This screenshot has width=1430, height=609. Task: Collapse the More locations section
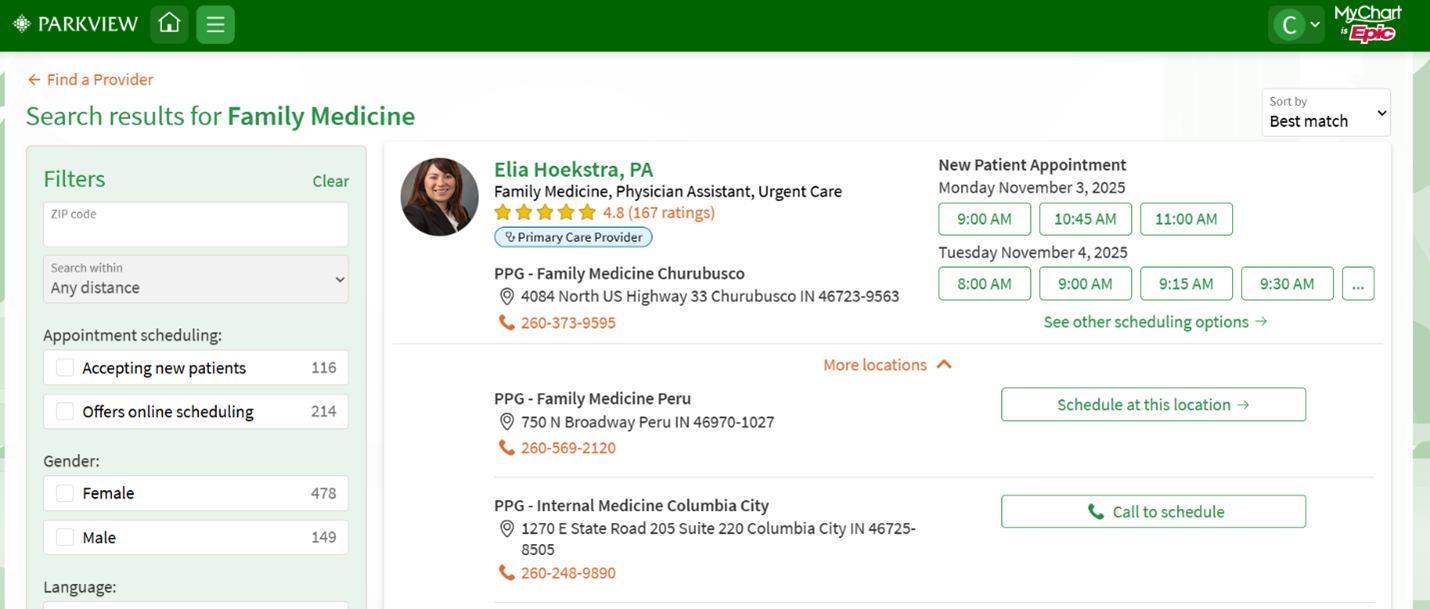[887, 365]
